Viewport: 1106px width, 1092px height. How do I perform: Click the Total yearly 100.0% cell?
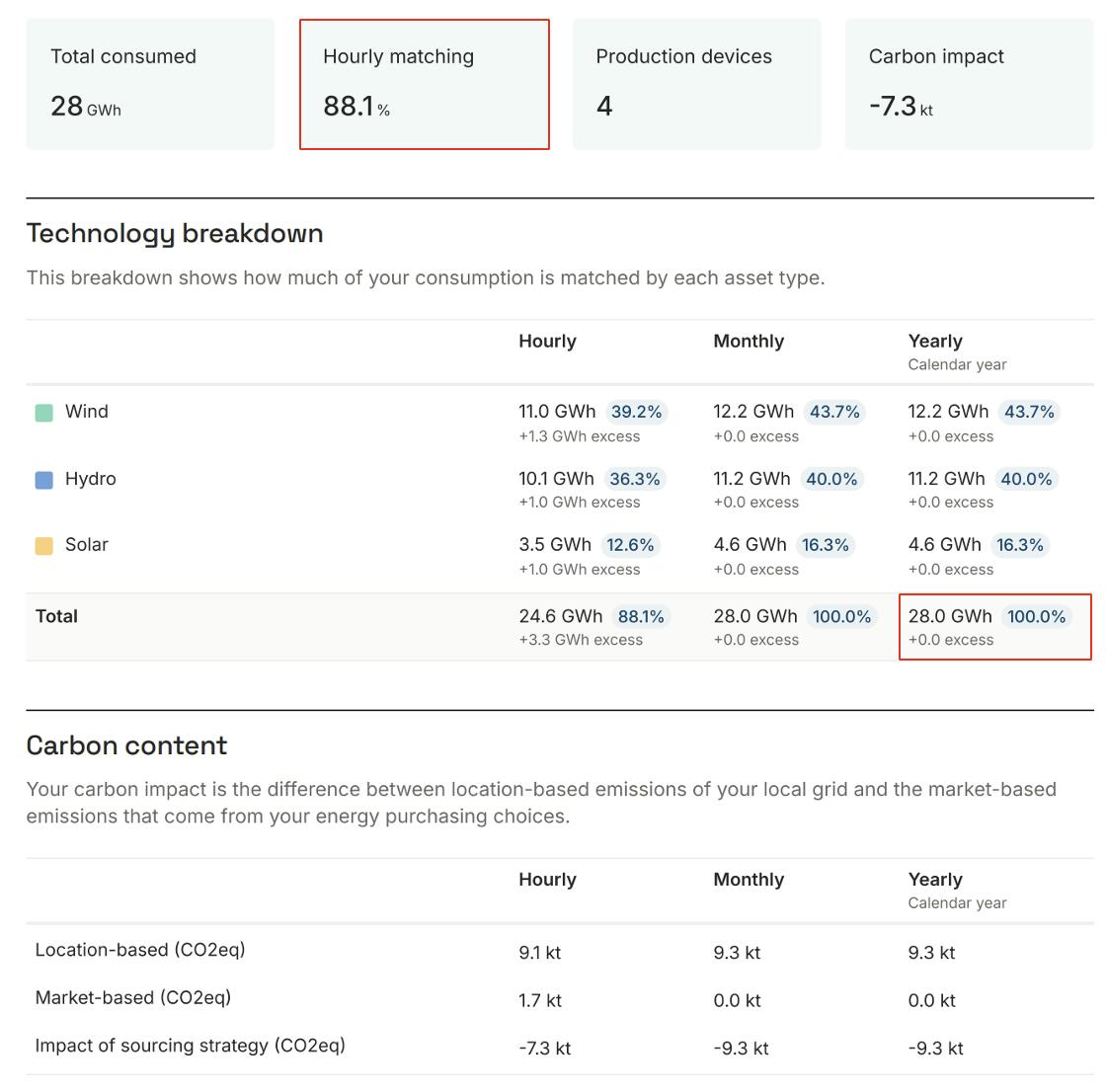(x=994, y=626)
